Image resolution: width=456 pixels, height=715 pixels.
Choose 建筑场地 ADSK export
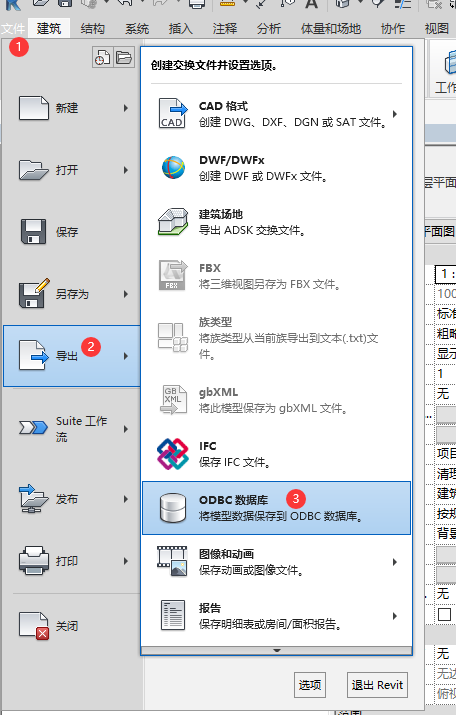(x=276, y=222)
